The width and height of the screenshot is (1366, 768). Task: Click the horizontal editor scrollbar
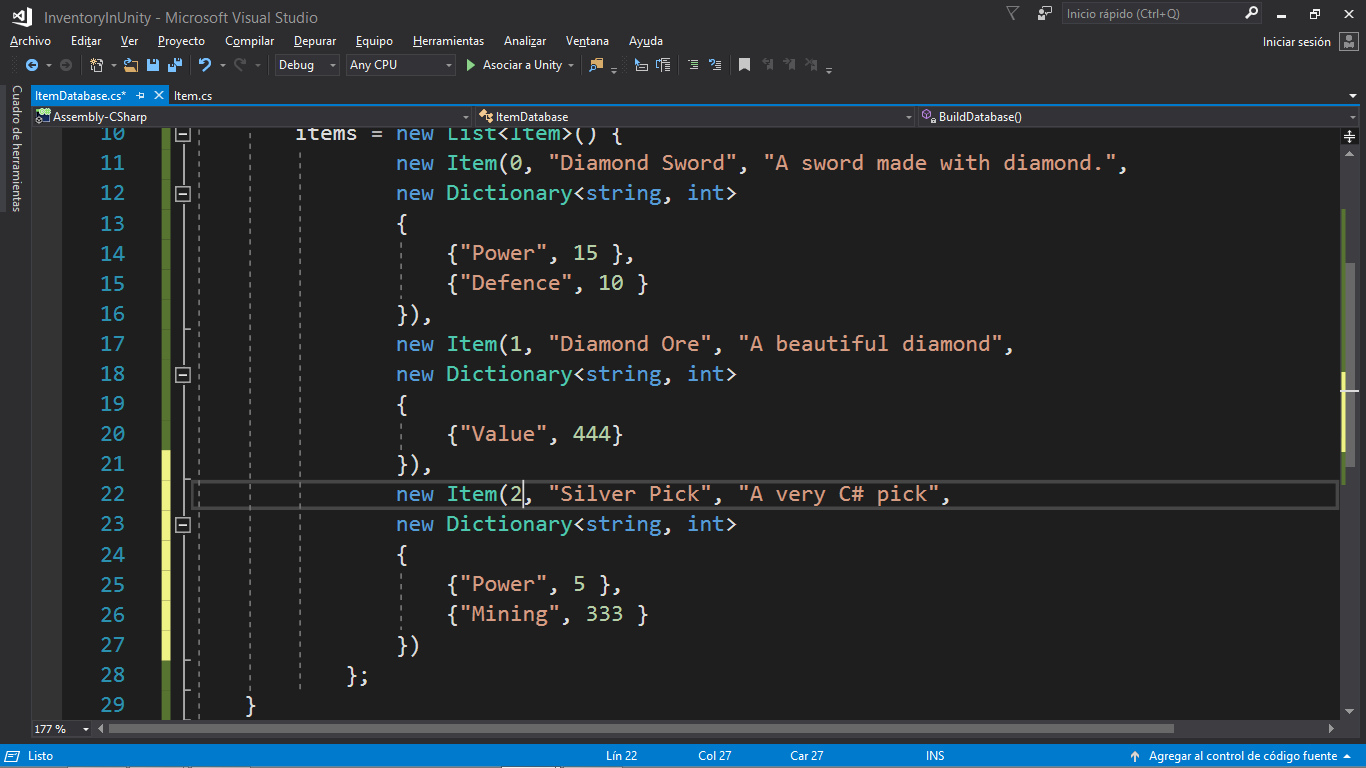click(x=715, y=729)
